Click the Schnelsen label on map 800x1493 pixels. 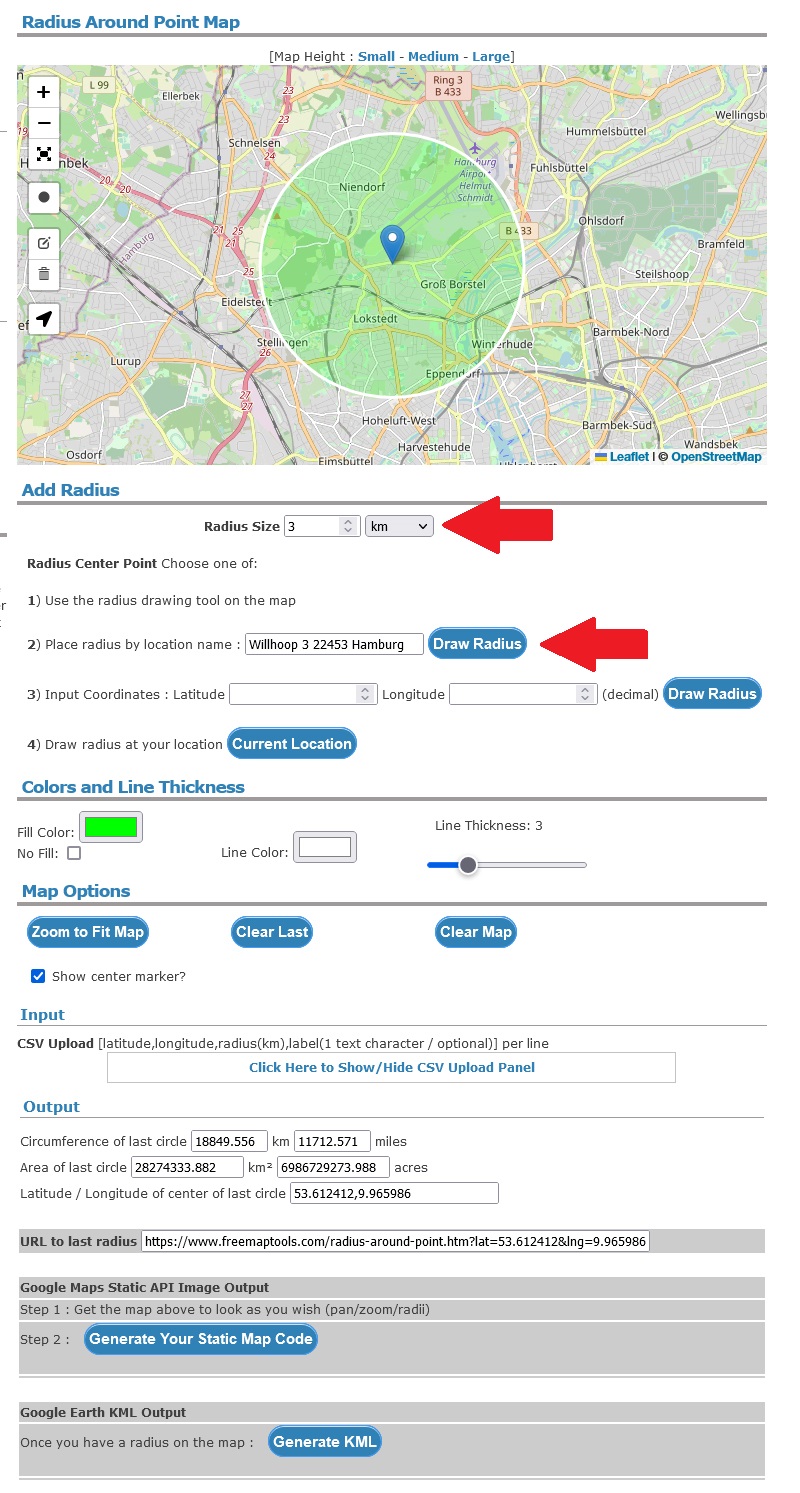point(254,143)
